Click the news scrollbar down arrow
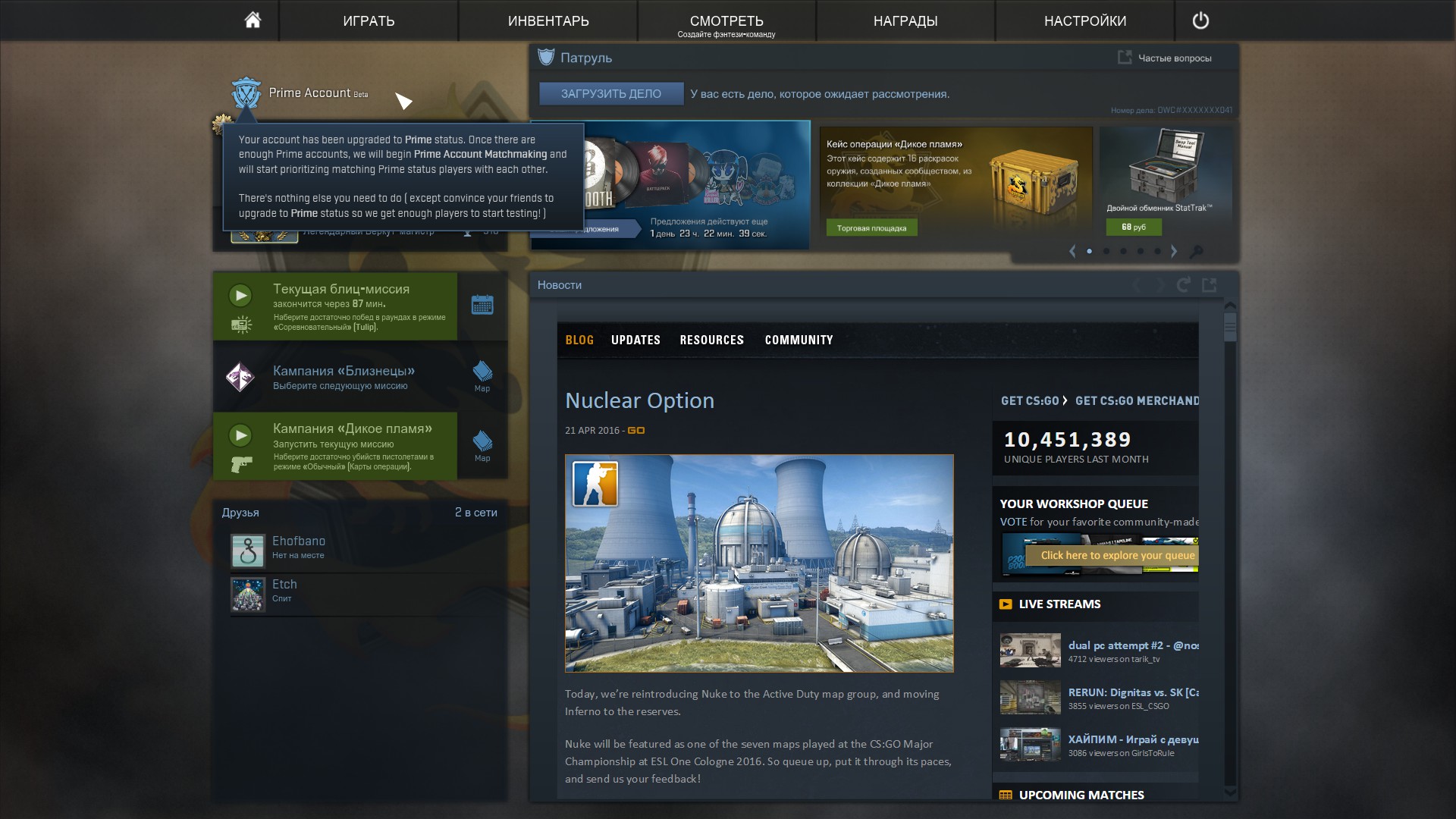Image resolution: width=1456 pixels, height=819 pixels. tap(1230, 792)
